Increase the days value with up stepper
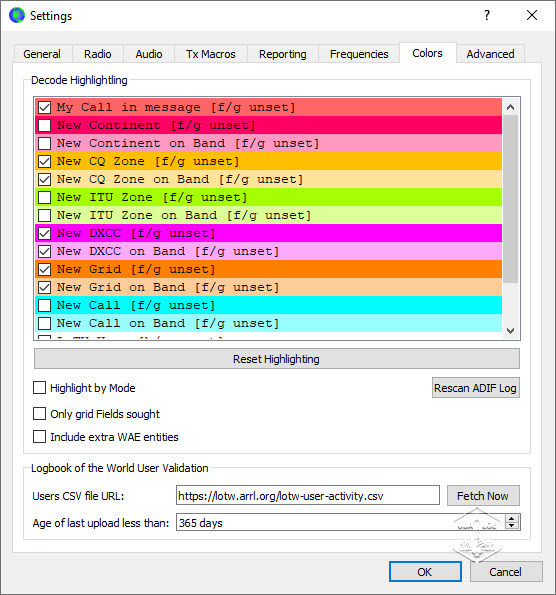This screenshot has width=556, height=595. pos(512,519)
